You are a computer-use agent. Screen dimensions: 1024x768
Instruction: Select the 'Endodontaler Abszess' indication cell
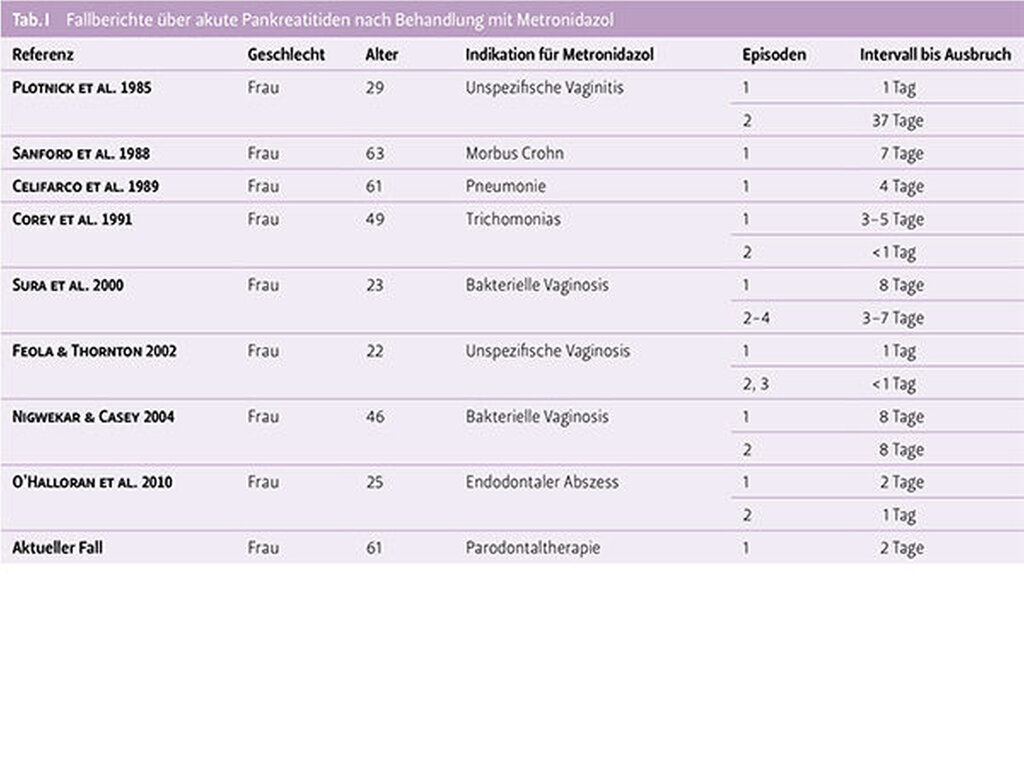542,483
